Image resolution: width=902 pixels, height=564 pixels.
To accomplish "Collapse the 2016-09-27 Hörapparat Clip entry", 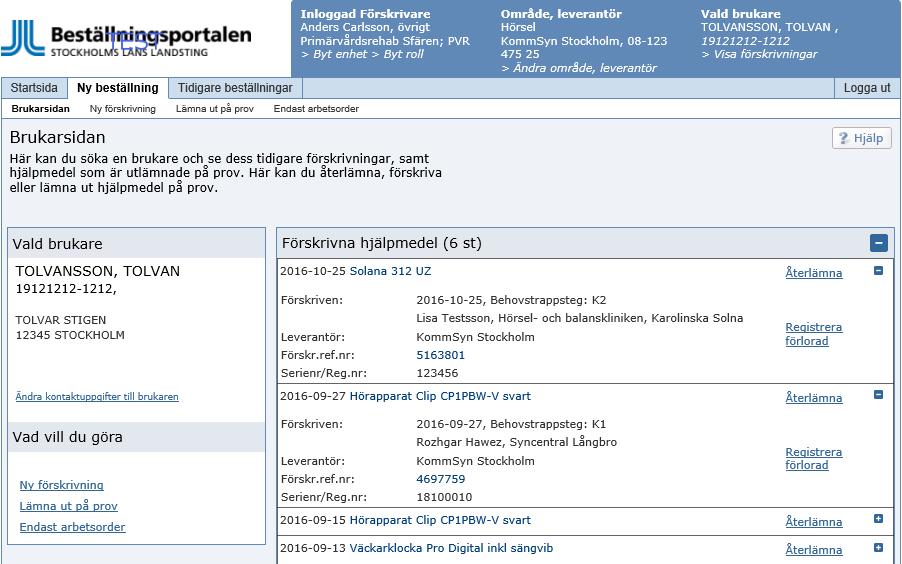I will pos(878,395).
